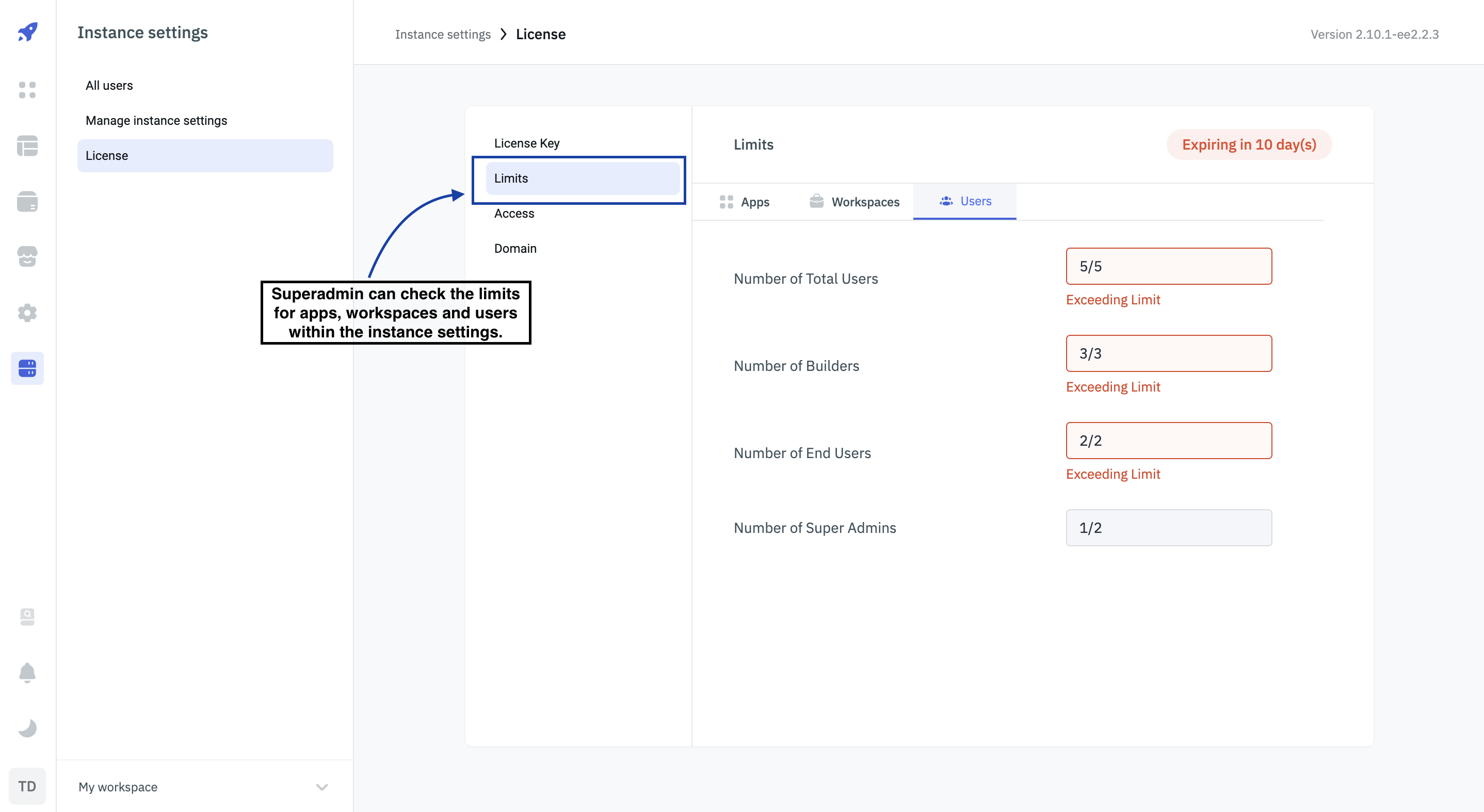Open the Apps dashboard icon in sidebar

tap(27, 90)
